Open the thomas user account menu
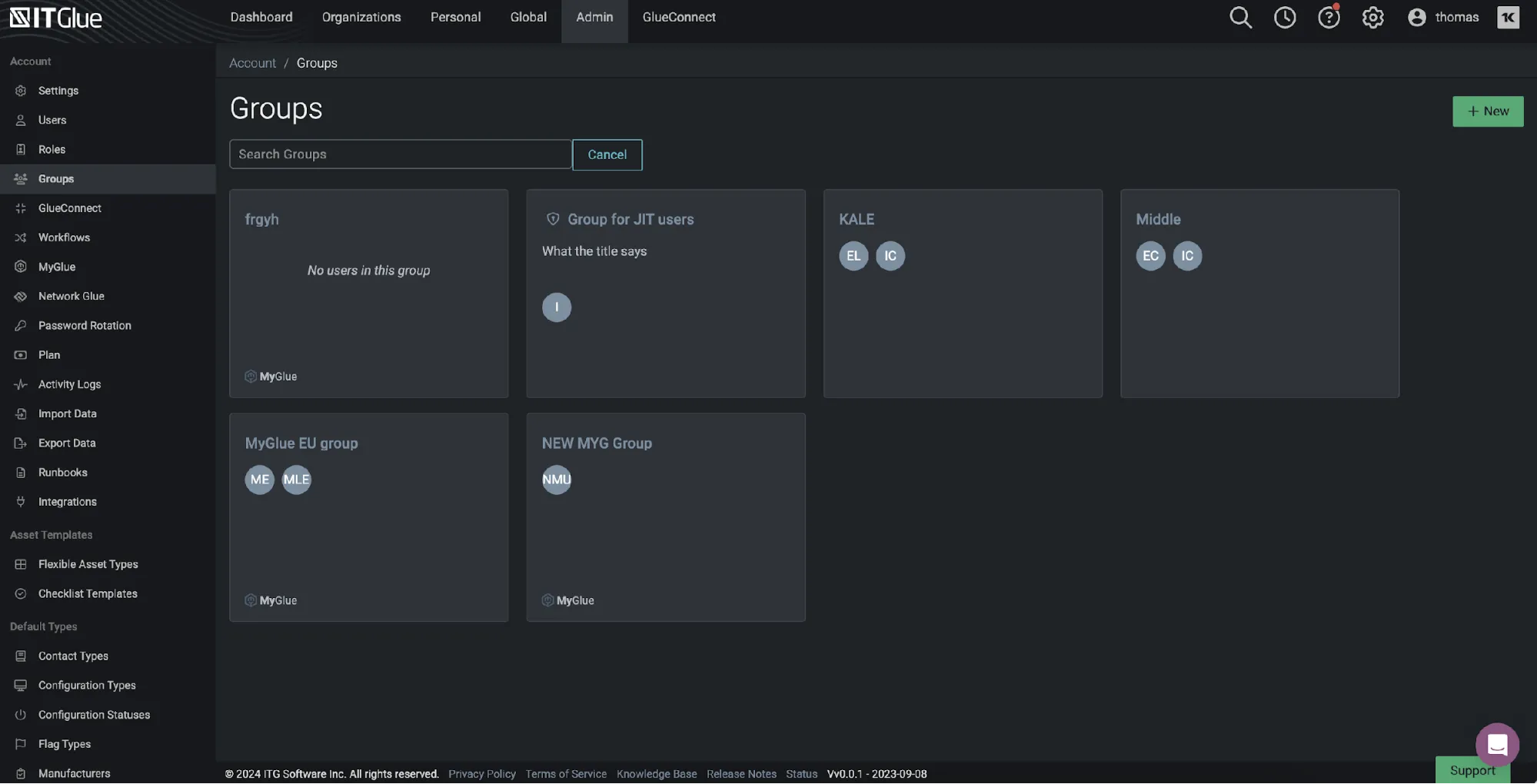1537x784 pixels. 1443,18
